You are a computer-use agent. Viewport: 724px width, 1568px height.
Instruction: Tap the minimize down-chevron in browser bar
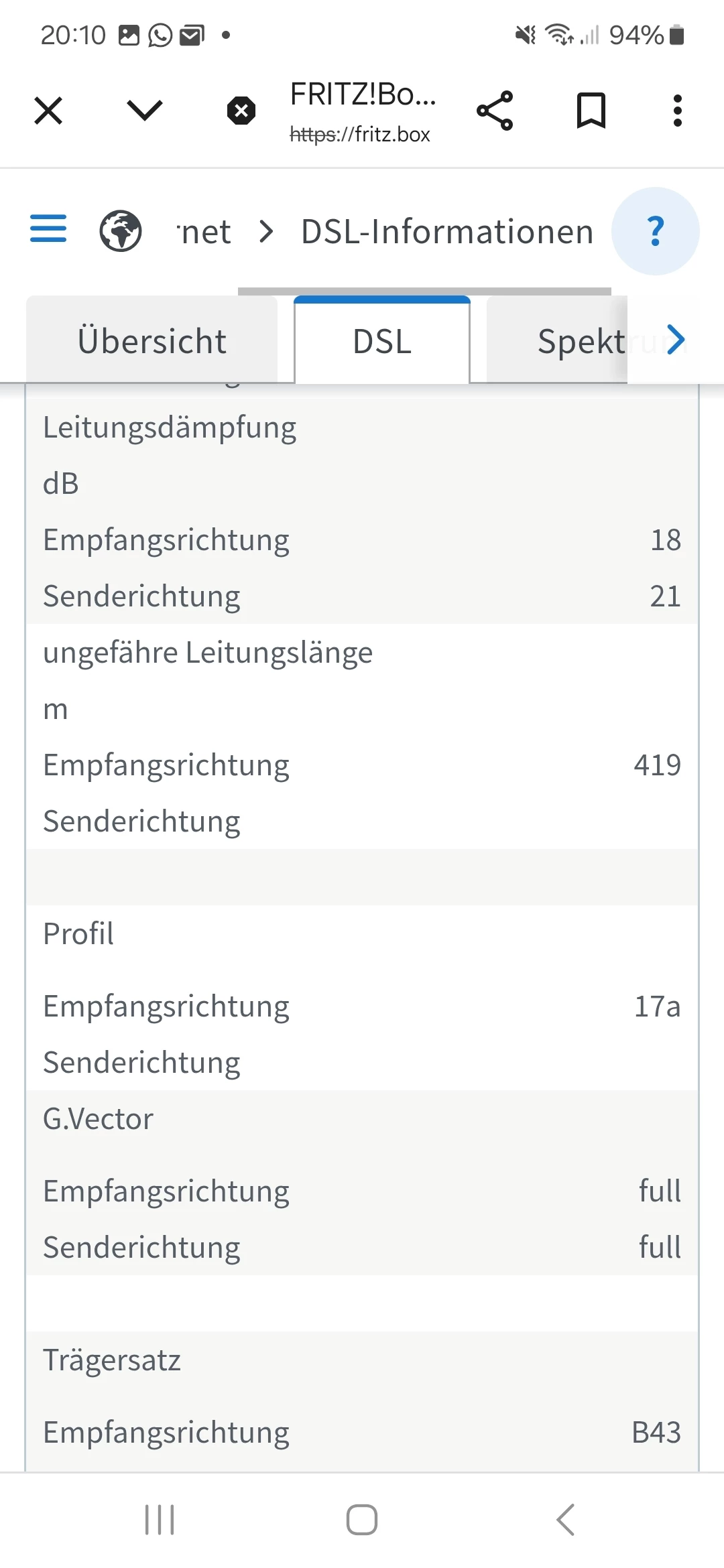[145, 111]
